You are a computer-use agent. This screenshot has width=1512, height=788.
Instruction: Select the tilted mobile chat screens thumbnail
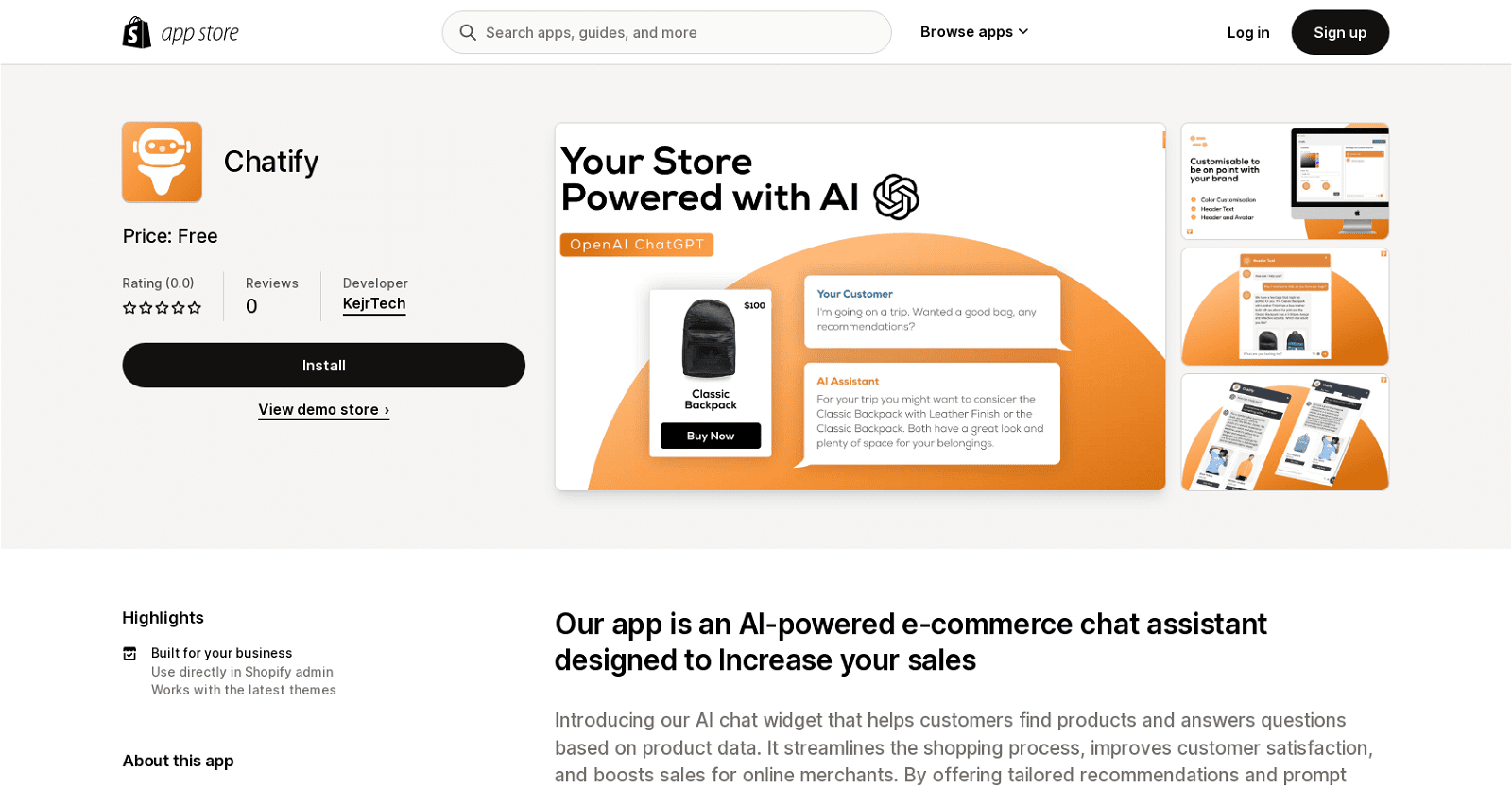[1284, 432]
